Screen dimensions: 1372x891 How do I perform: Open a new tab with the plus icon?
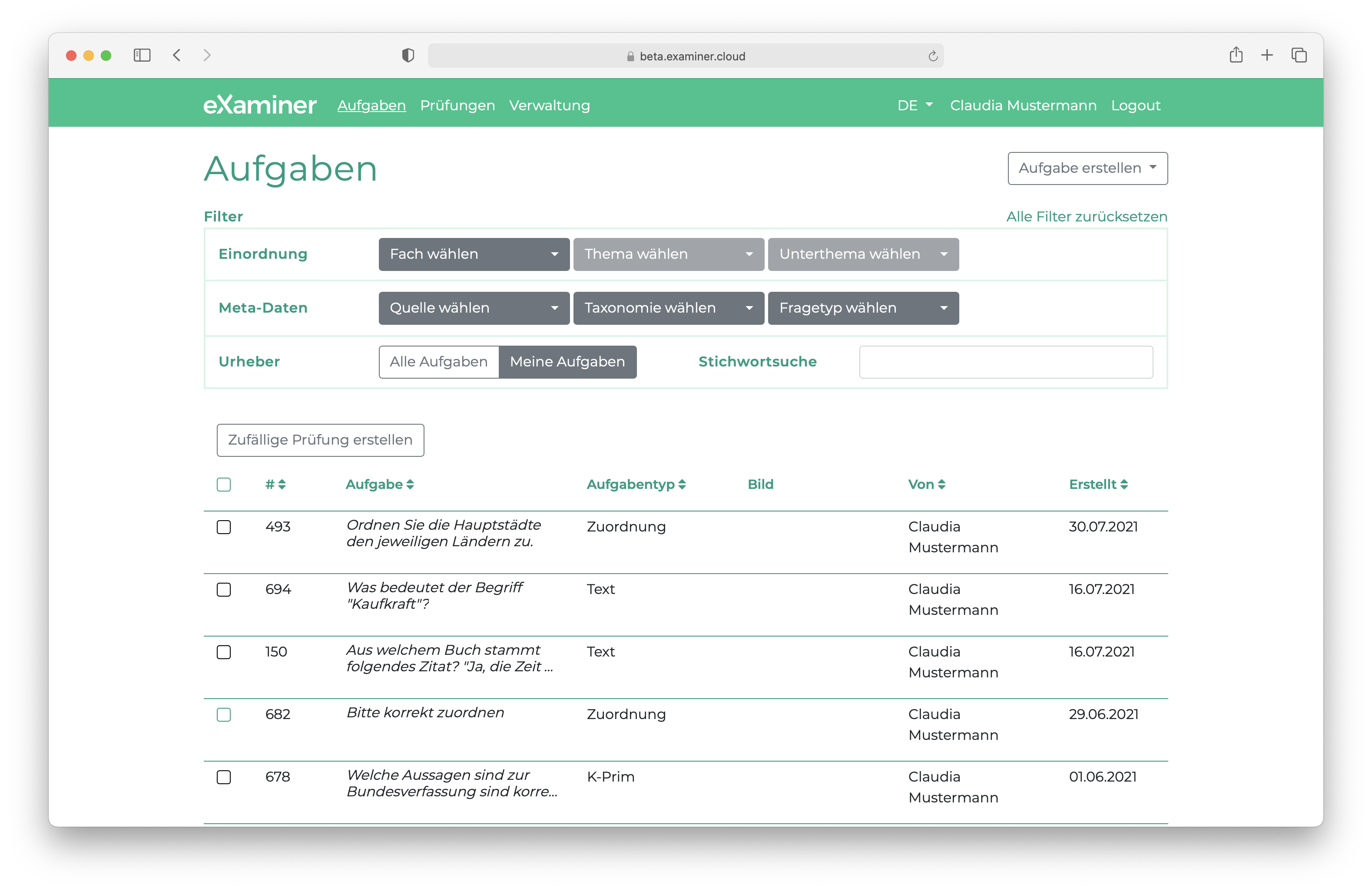1267,55
